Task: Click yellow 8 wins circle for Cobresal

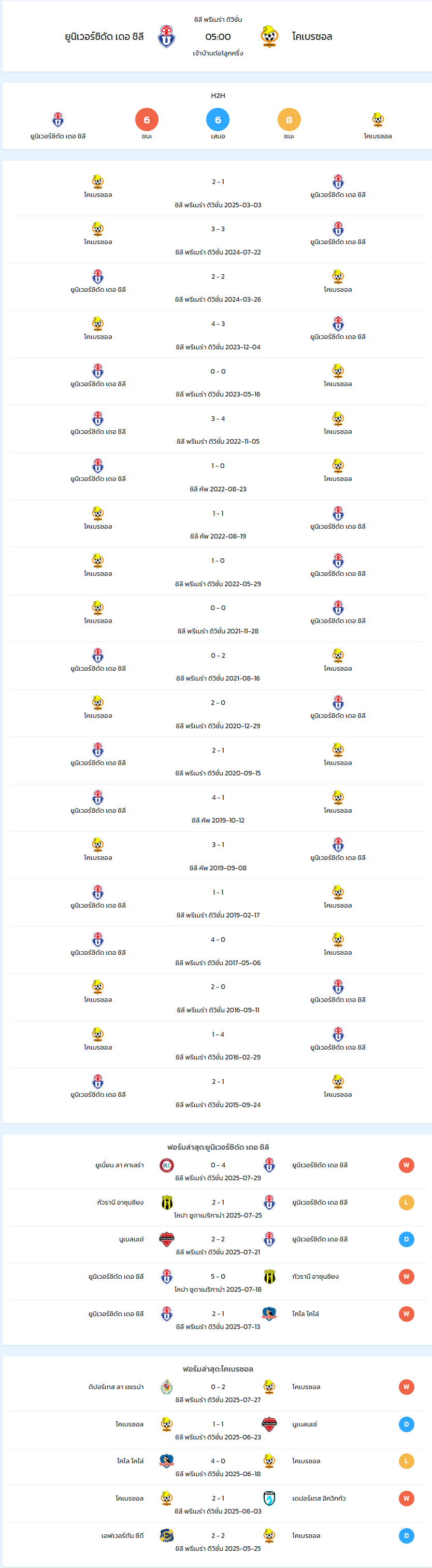Action: 289,119
